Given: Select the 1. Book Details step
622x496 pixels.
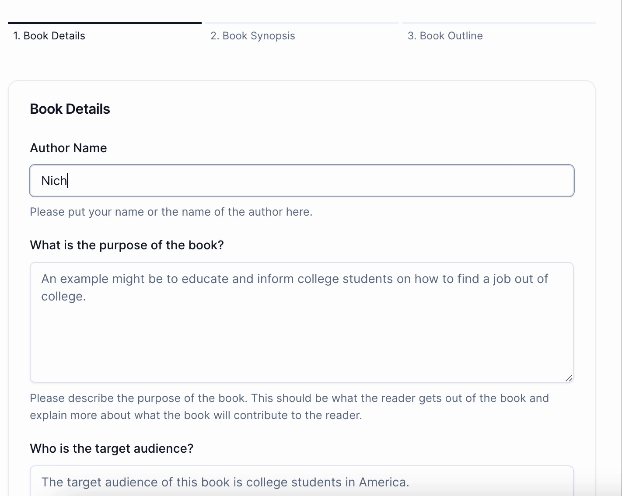Looking at the screenshot, I should coord(49,36).
